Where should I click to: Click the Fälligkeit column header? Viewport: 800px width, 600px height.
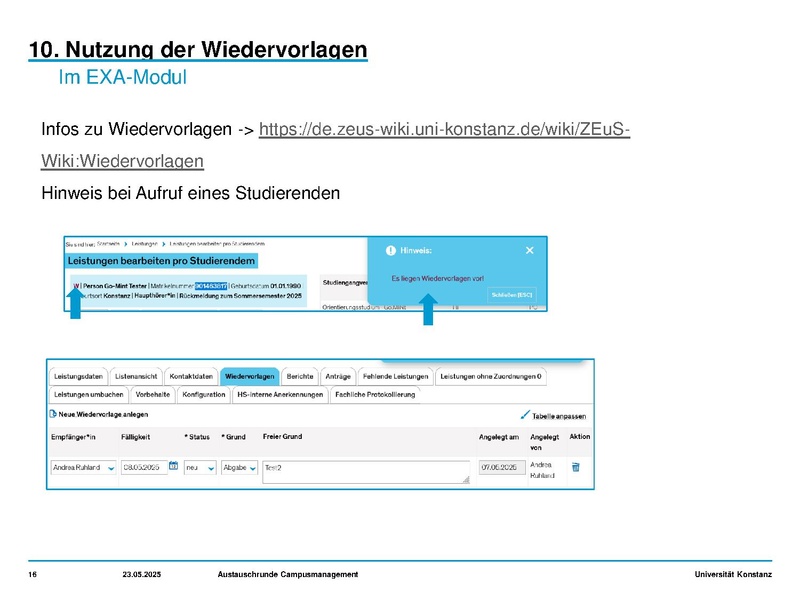(136, 437)
